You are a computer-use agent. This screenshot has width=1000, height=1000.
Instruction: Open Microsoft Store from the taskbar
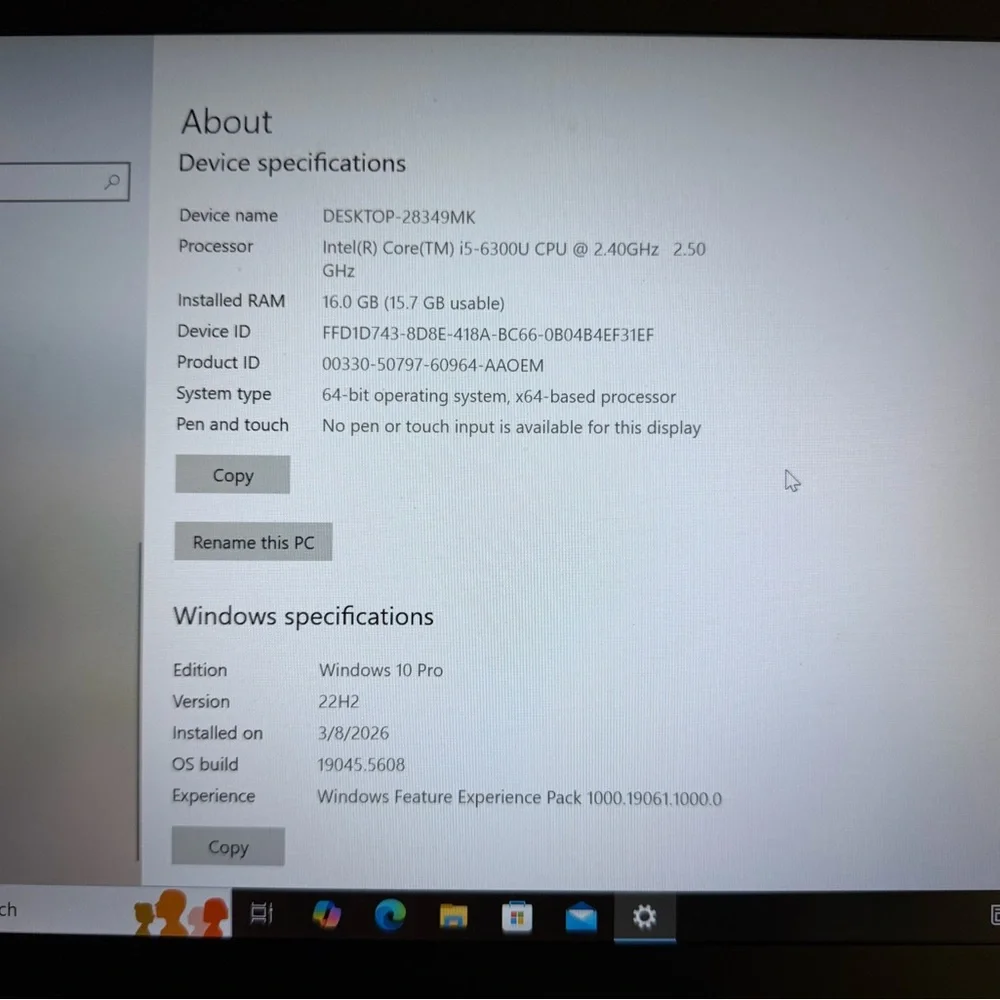point(517,916)
